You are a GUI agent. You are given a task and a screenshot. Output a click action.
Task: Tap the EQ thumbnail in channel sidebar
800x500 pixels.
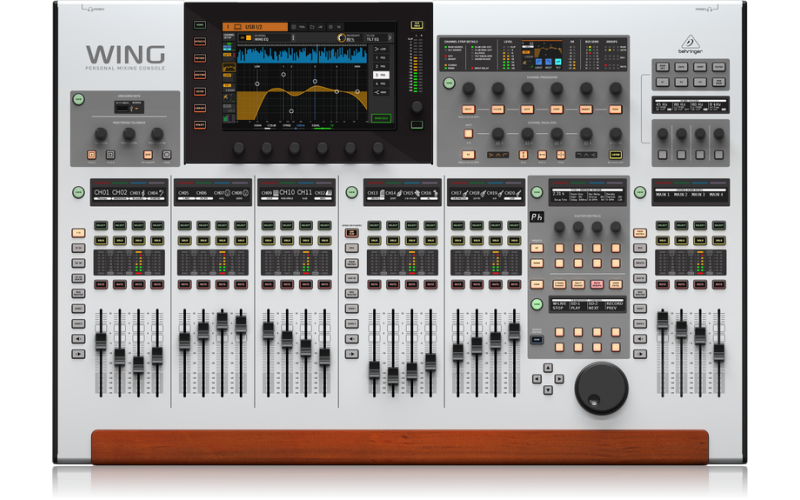click(229, 67)
